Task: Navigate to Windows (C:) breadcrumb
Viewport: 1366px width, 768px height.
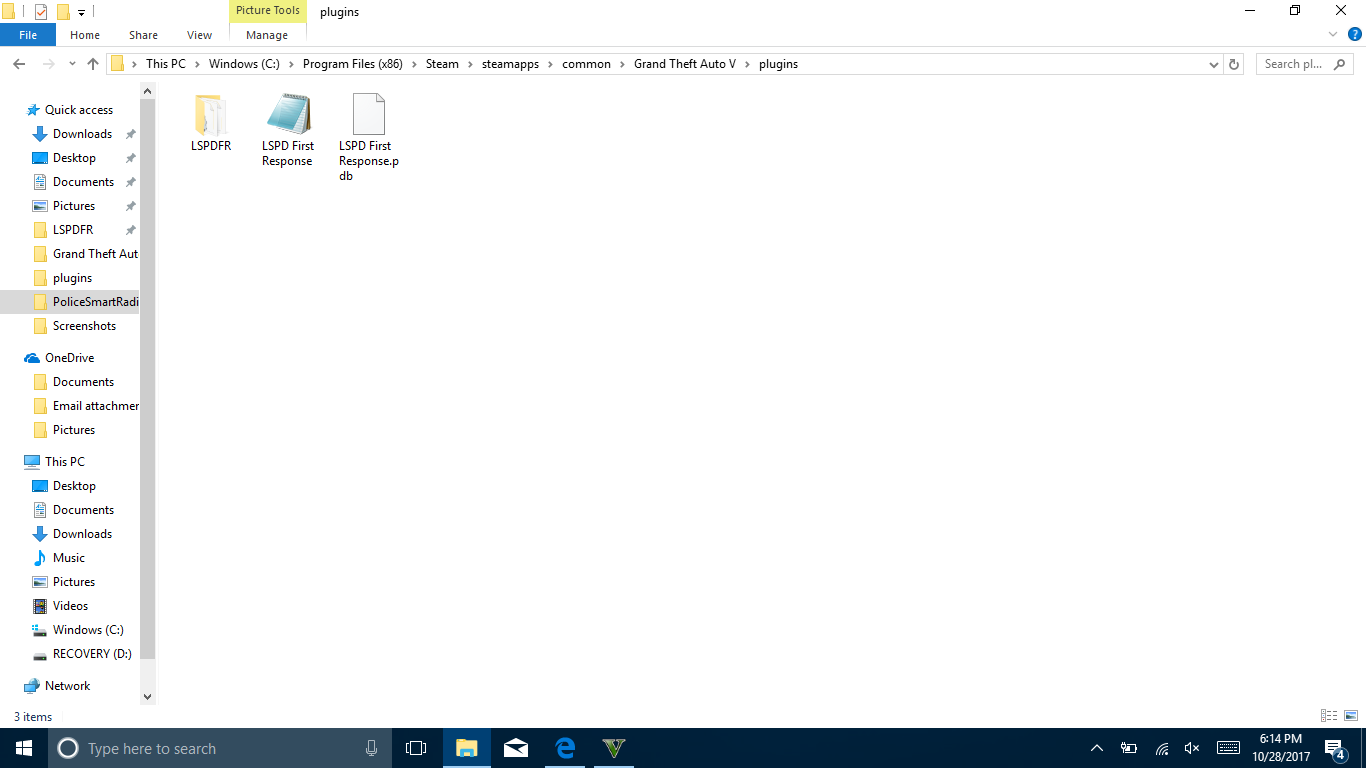Action: [x=243, y=64]
